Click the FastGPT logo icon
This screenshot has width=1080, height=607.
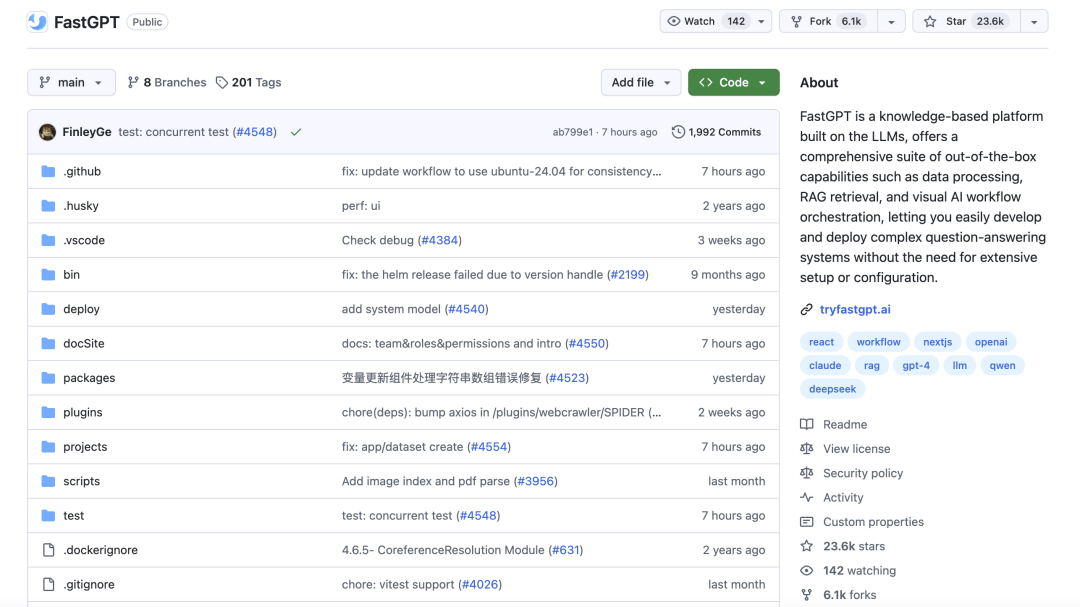37,22
